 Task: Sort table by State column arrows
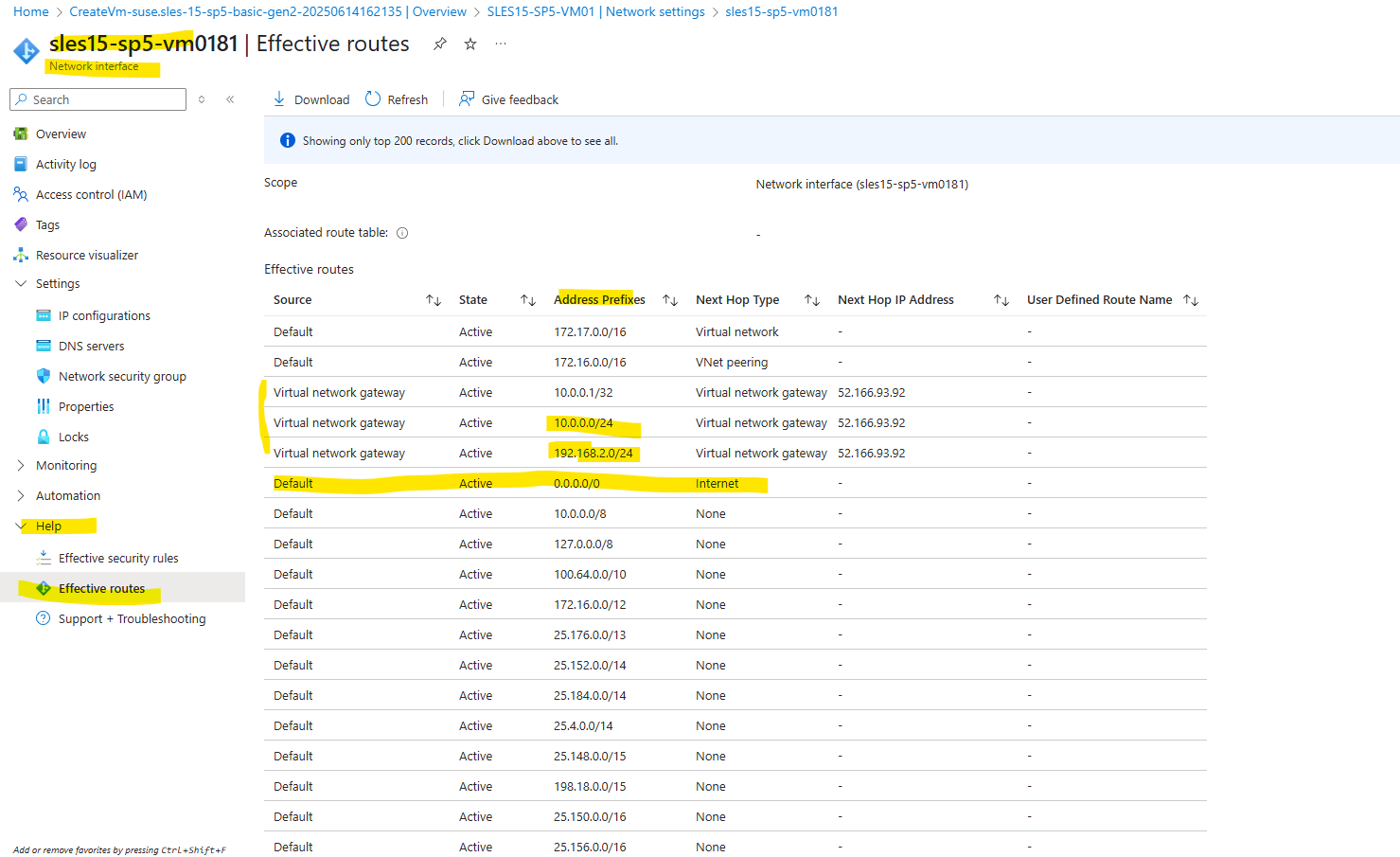click(528, 300)
